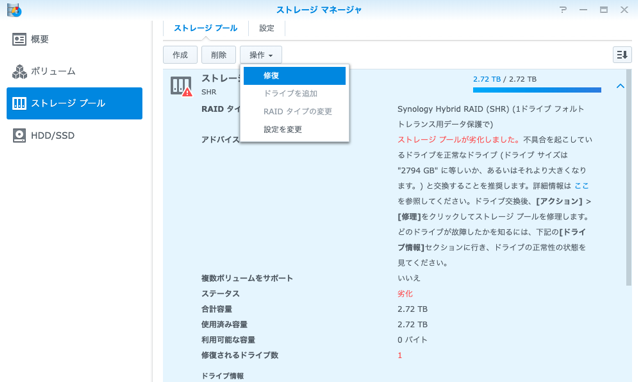Collapse the storage pool details chevron
The image size is (638, 382).
(620, 86)
